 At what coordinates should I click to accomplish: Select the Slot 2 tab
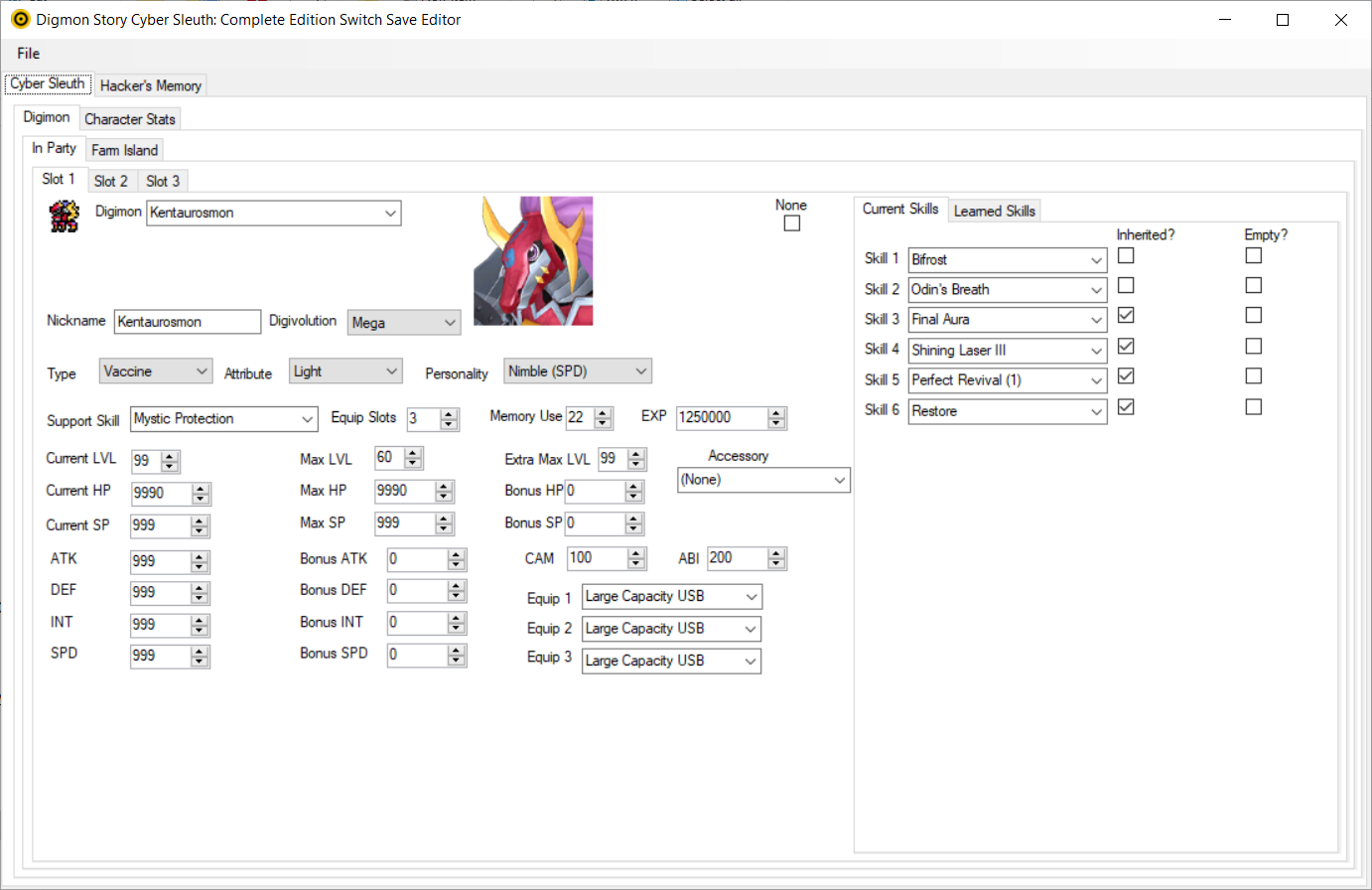[x=111, y=181]
